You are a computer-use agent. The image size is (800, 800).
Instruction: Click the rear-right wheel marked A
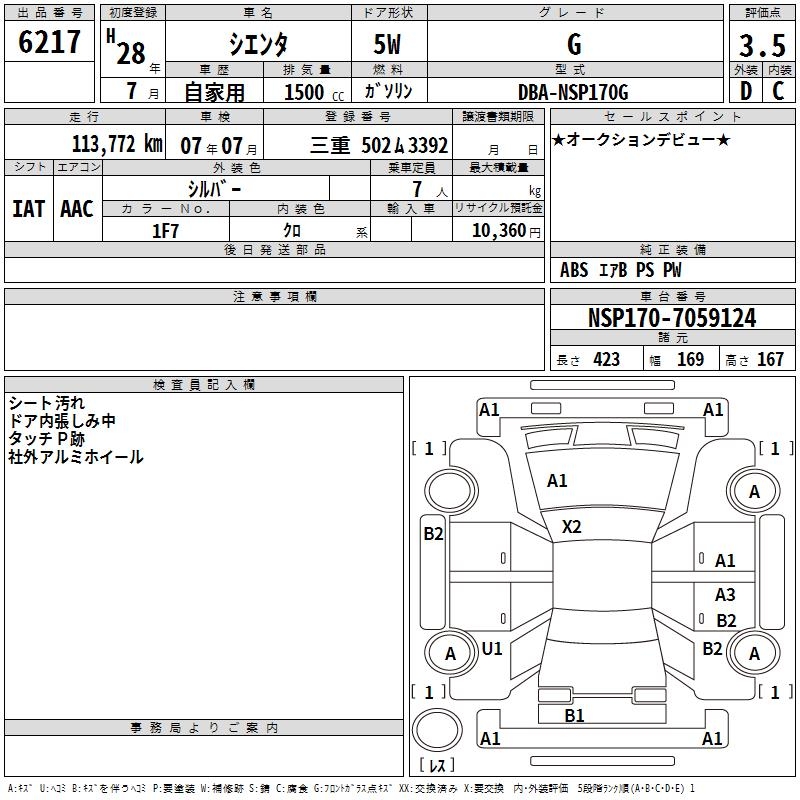pos(450,653)
